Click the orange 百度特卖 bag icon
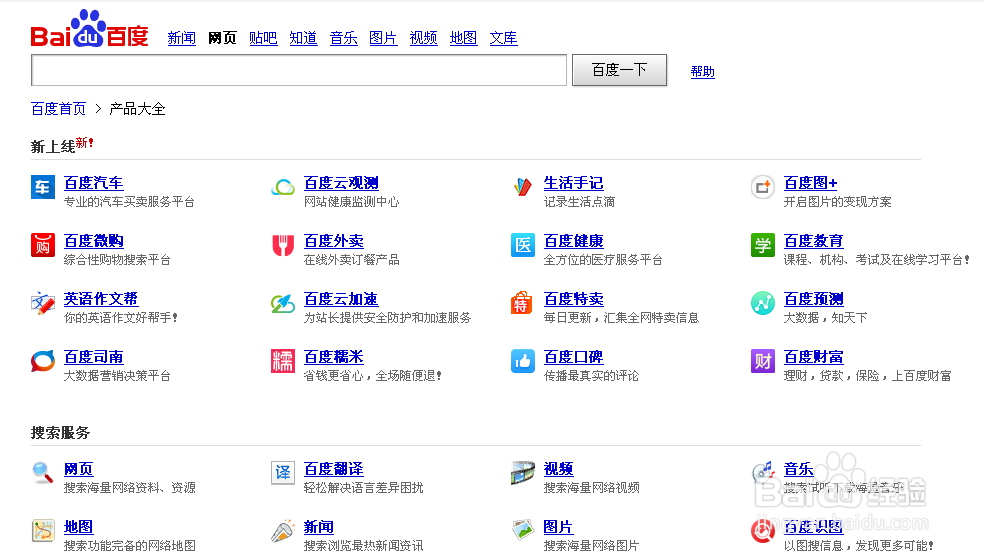Screen dimensions: 984x557 coord(522,303)
